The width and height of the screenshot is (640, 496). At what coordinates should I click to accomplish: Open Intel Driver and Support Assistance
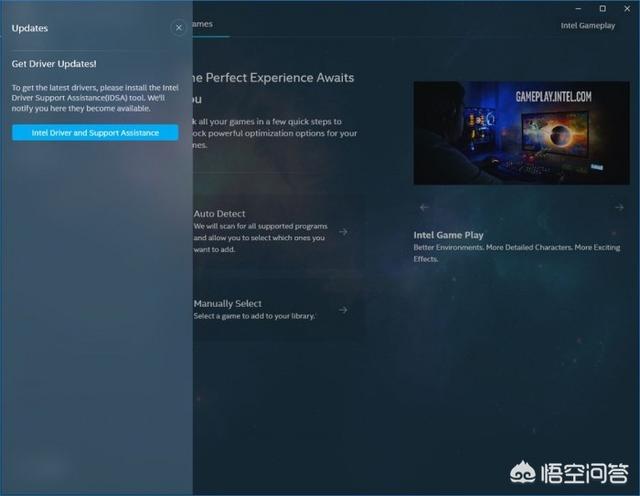coord(95,133)
